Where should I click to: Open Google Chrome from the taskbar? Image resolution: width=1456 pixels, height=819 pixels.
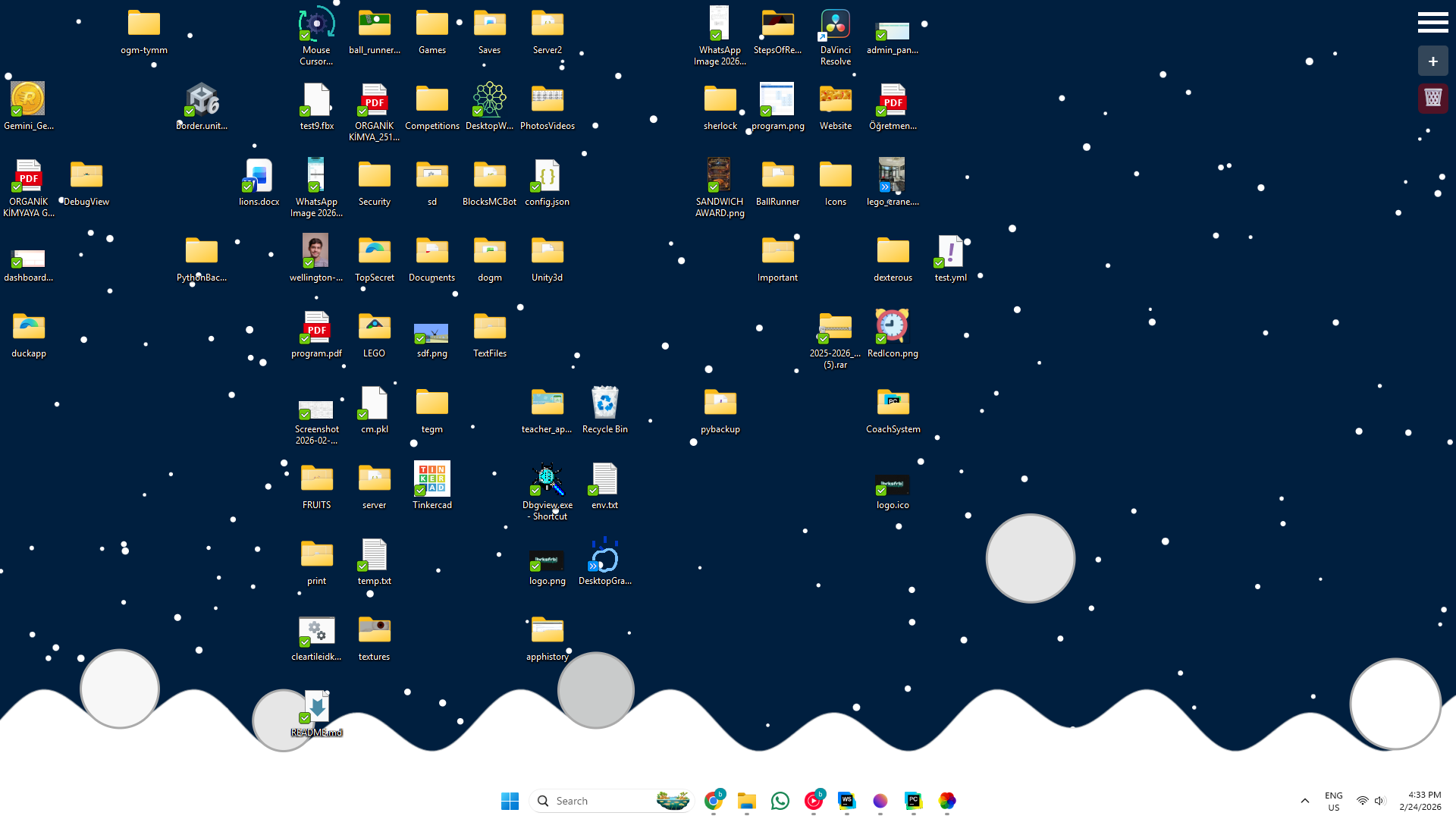click(x=713, y=801)
